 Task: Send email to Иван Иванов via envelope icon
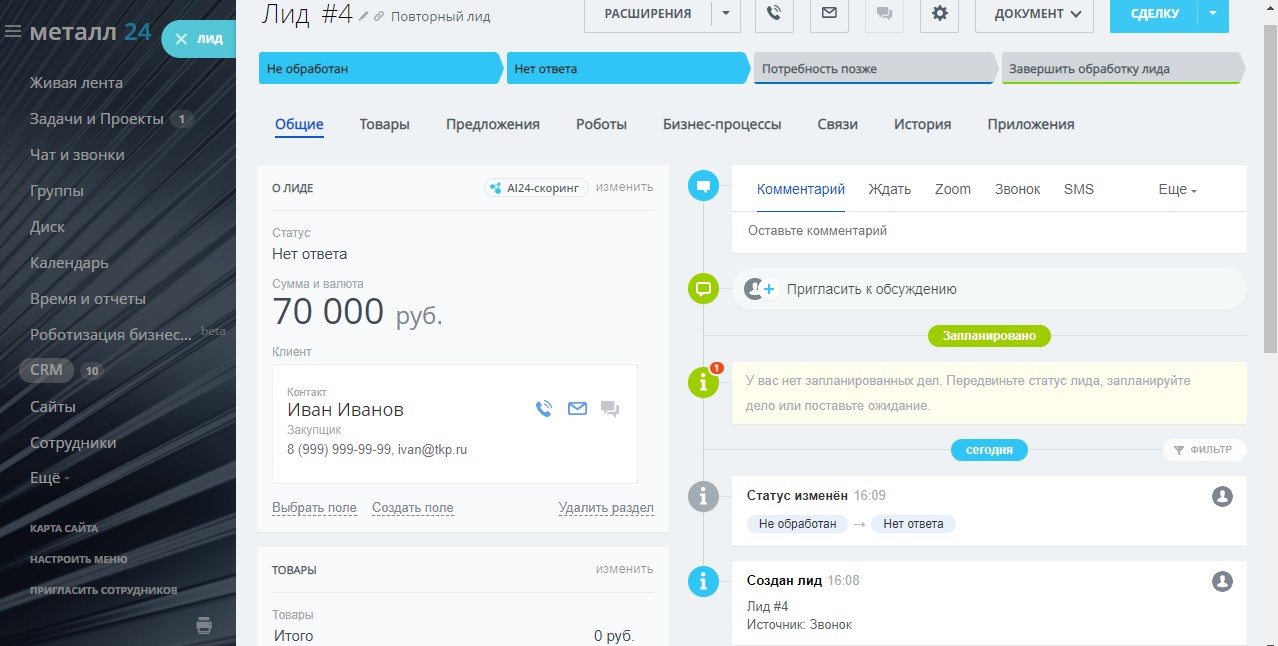(577, 408)
